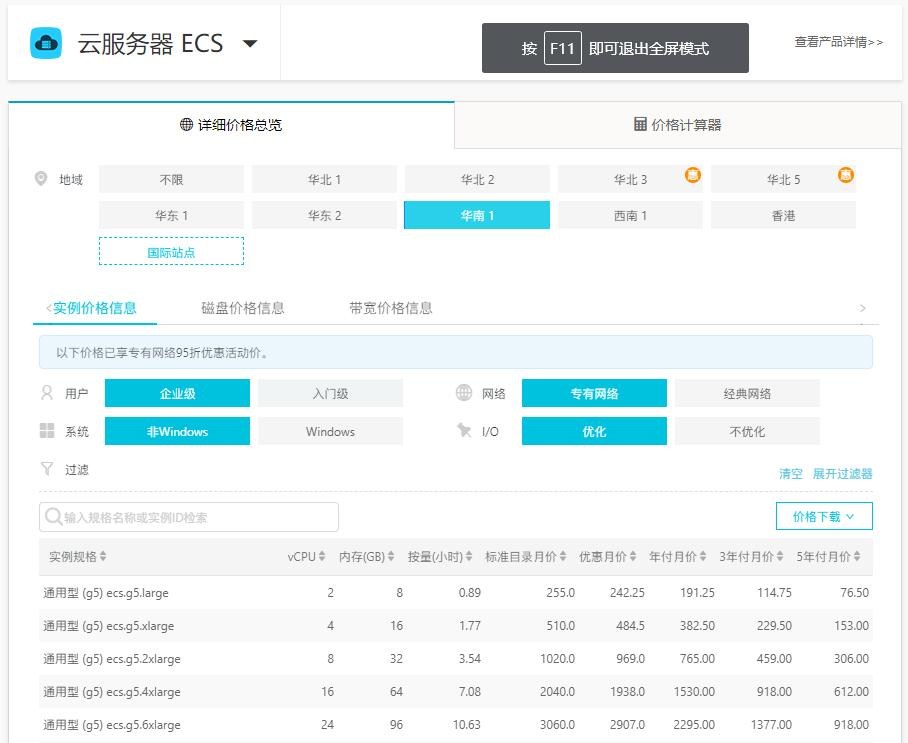This screenshot has height=743, width=908.
Task: Click the ecs.g5.6xlarge instance row name
Action: [x=112, y=725]
